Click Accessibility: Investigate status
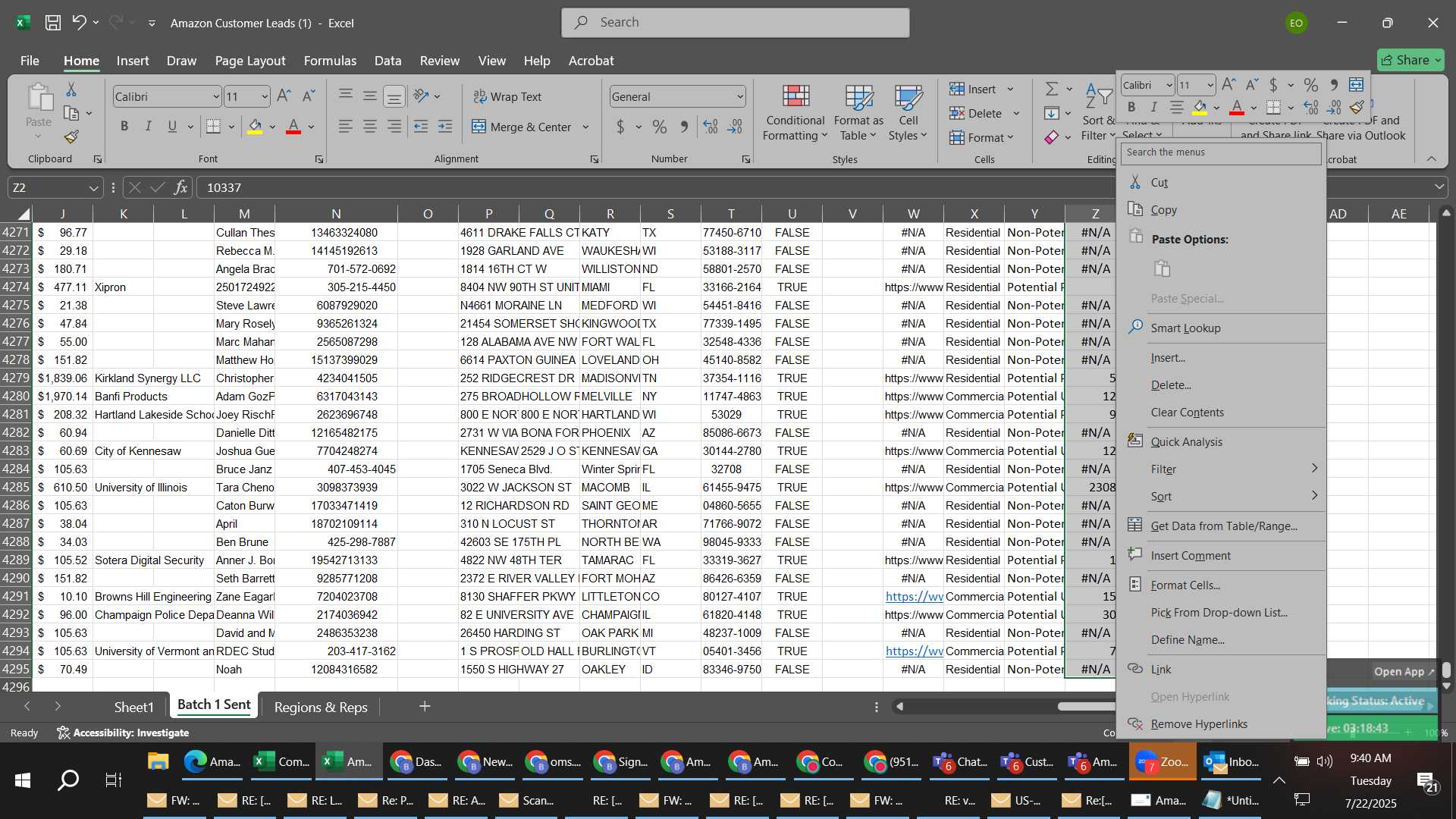 [x=124, y=733]
